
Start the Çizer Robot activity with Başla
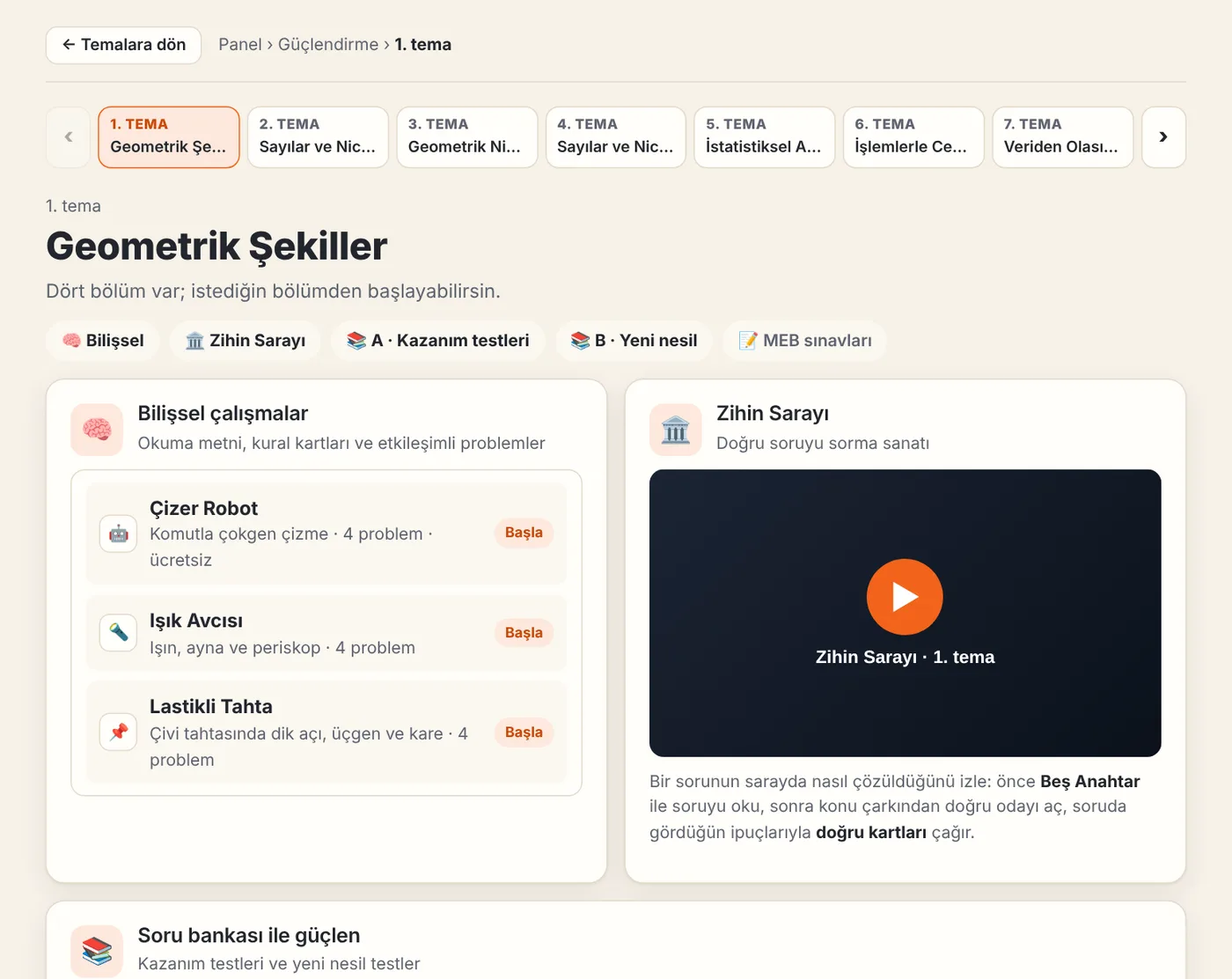pos(524,533)
